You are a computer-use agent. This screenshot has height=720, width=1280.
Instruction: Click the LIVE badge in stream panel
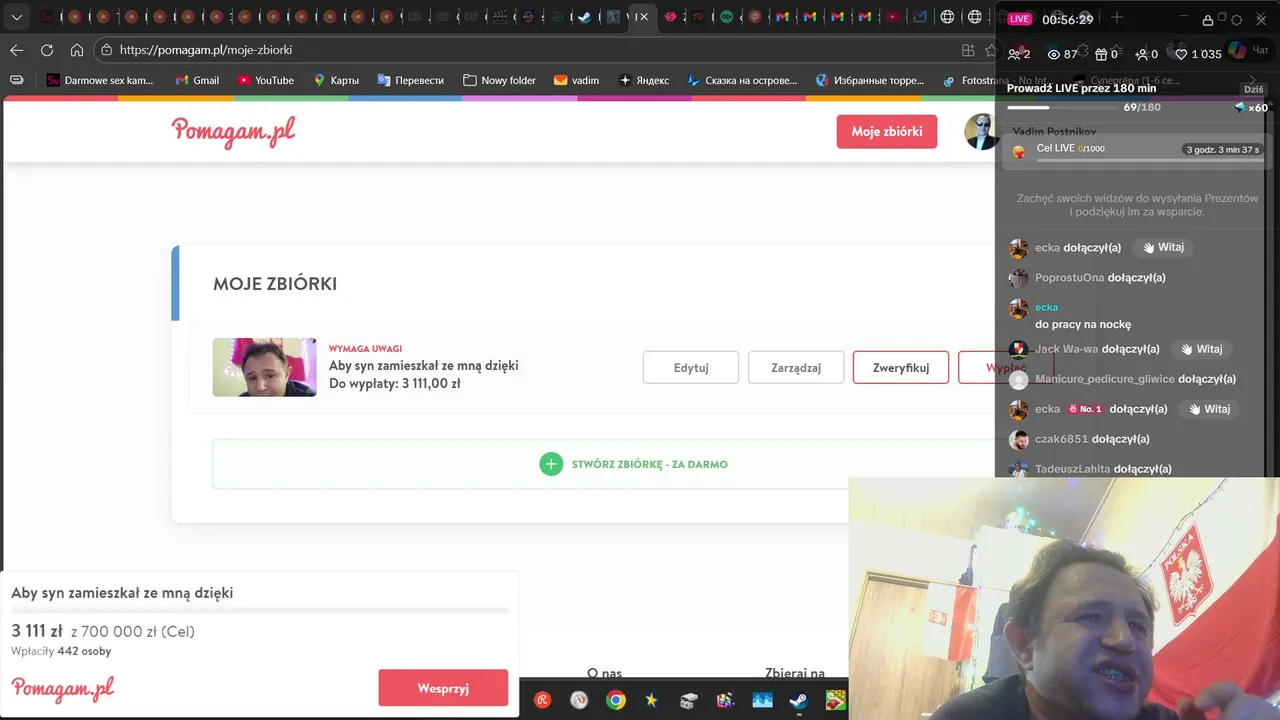point(1019,19)
